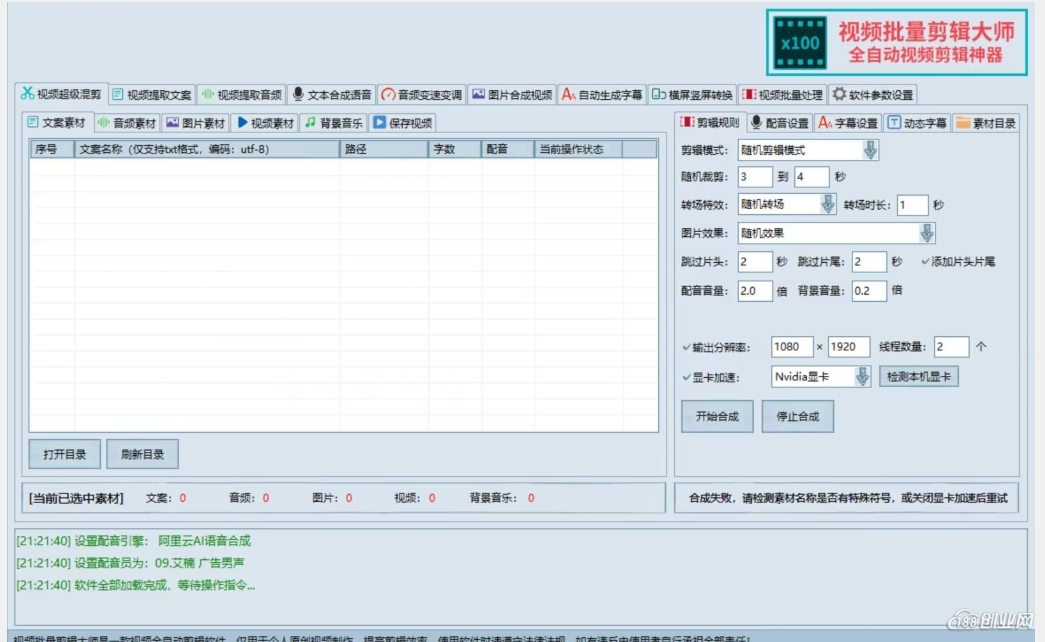Click the text file icon on 文案素材 tab
Viewport: 1045px width, 642px height.
[x=33, y=122]
